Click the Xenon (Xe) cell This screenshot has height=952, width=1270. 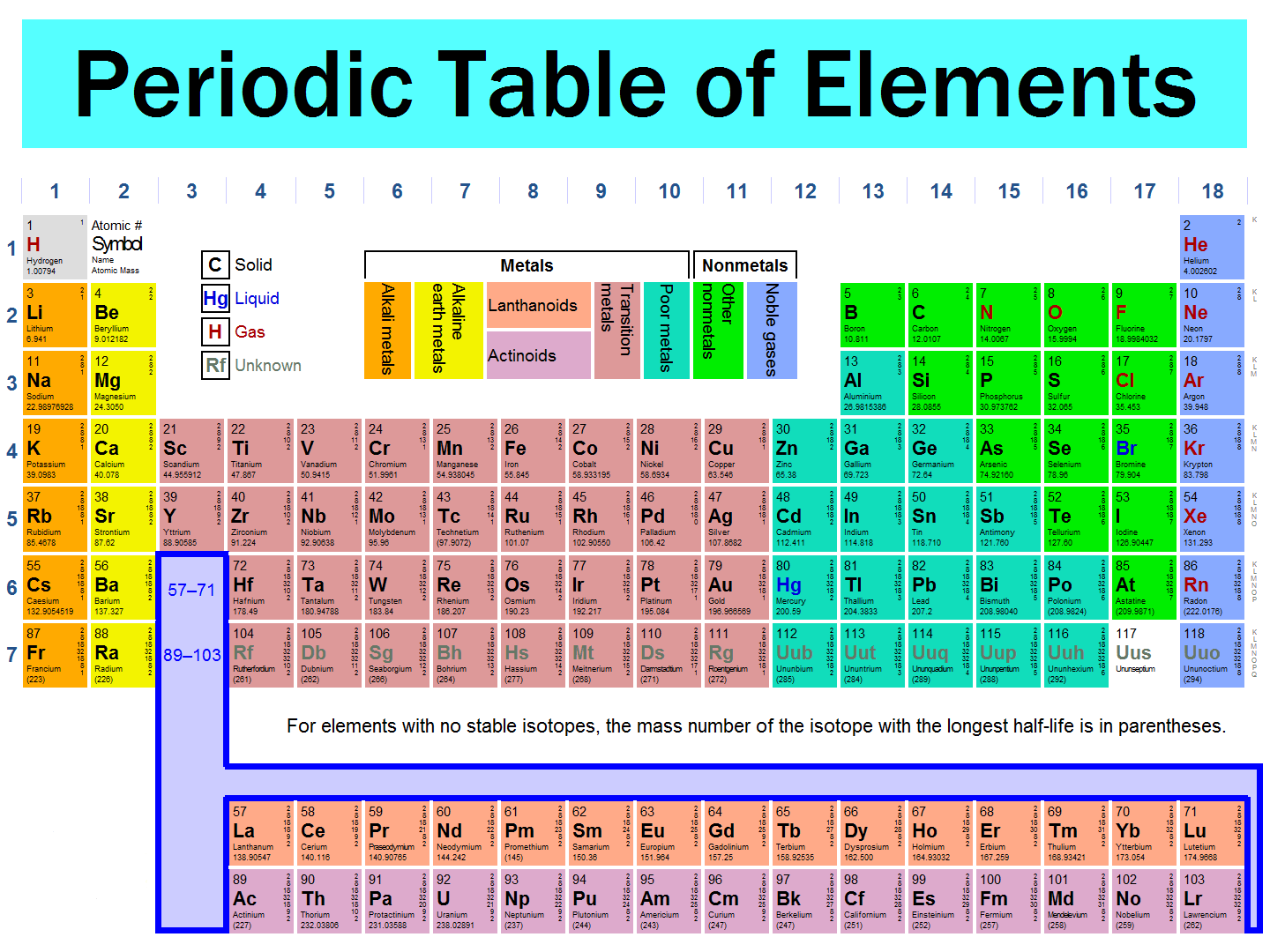[x=1213, y=518]
